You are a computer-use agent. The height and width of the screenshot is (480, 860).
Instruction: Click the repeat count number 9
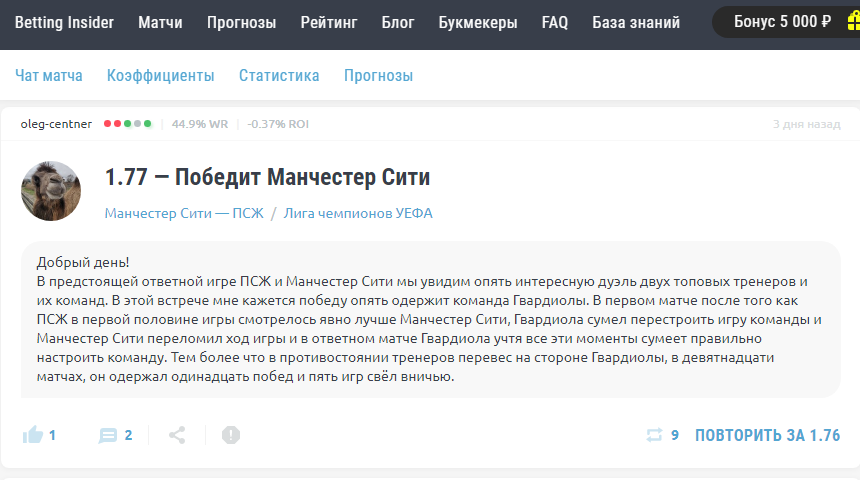click(675, 435)
